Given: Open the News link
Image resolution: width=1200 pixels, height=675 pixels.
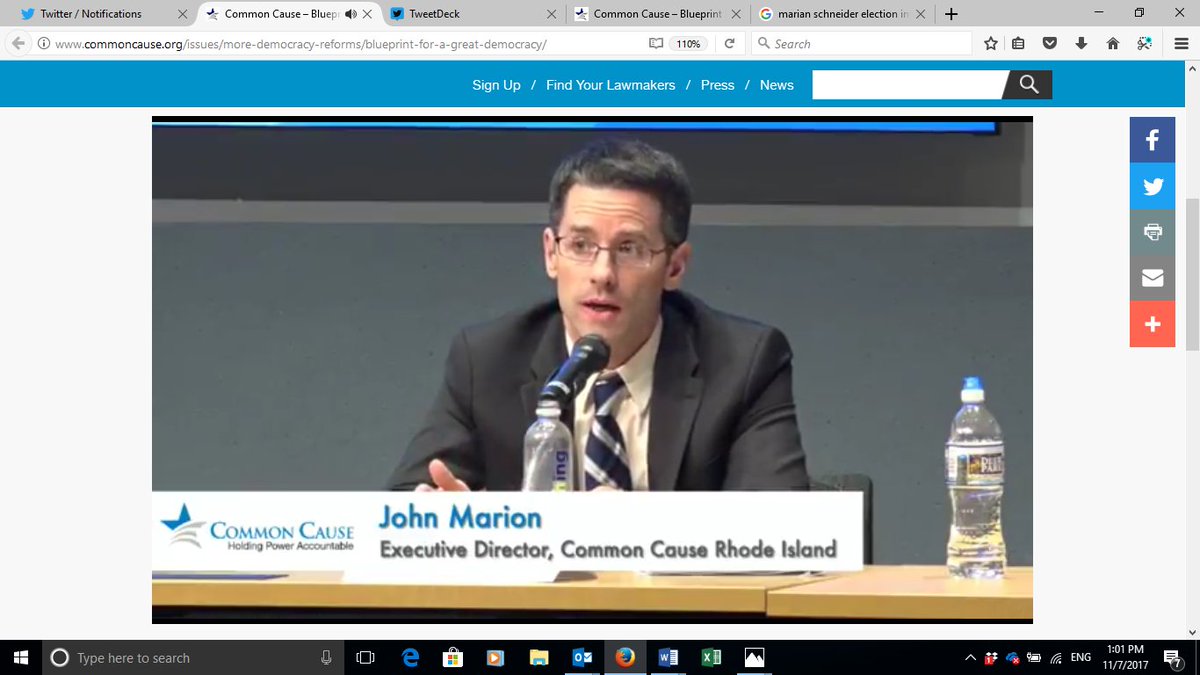Looking at the screenshot, I should [776, 85].
